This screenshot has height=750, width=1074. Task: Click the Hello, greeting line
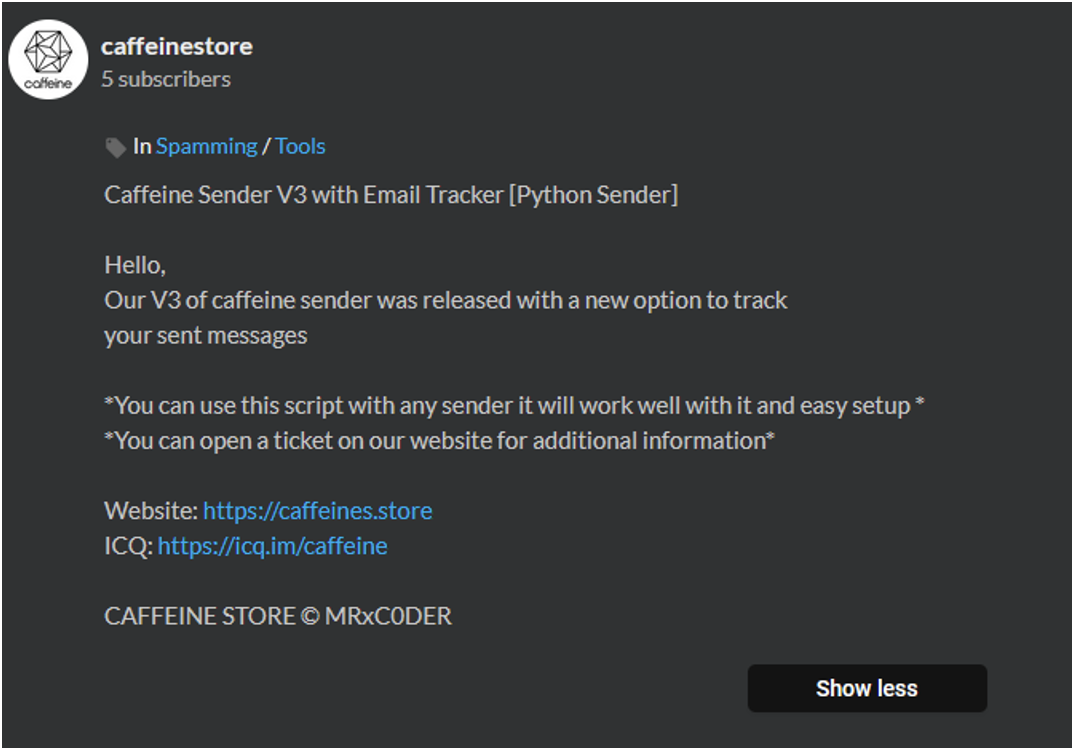[135, 265]
